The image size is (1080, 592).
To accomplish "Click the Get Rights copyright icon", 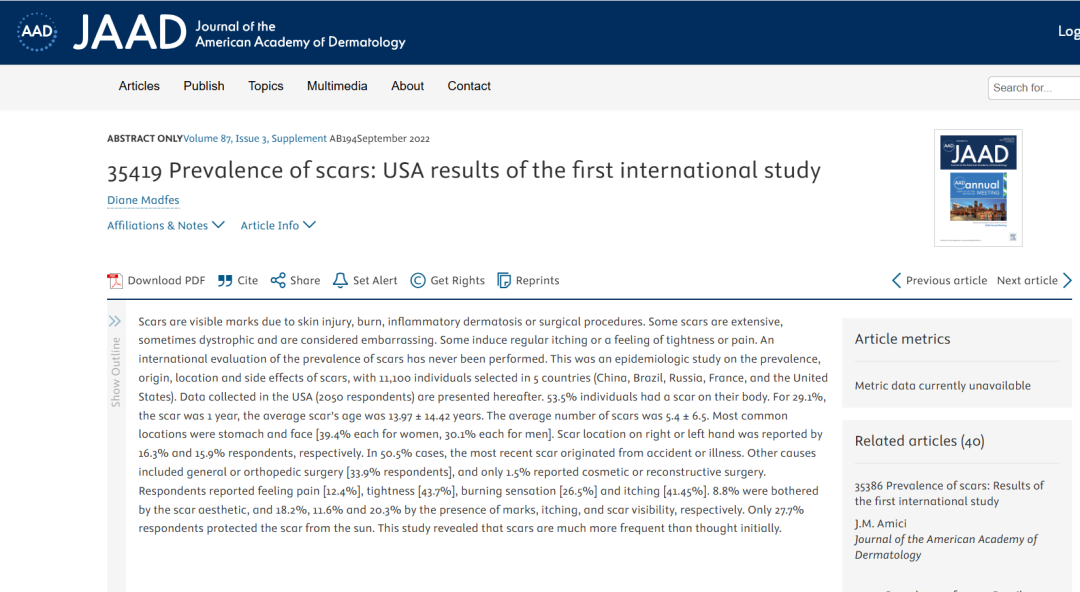I will tap(417, 280).
